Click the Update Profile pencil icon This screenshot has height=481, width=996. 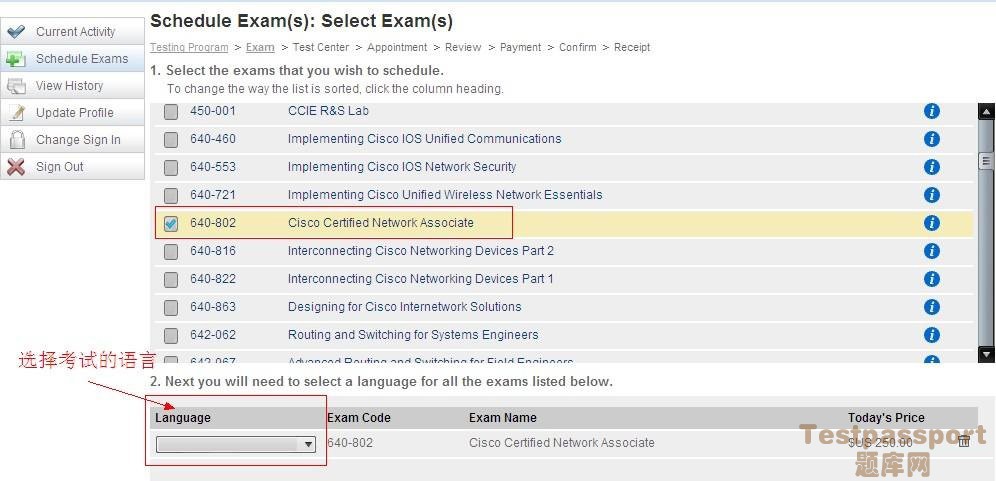point(17,112)
